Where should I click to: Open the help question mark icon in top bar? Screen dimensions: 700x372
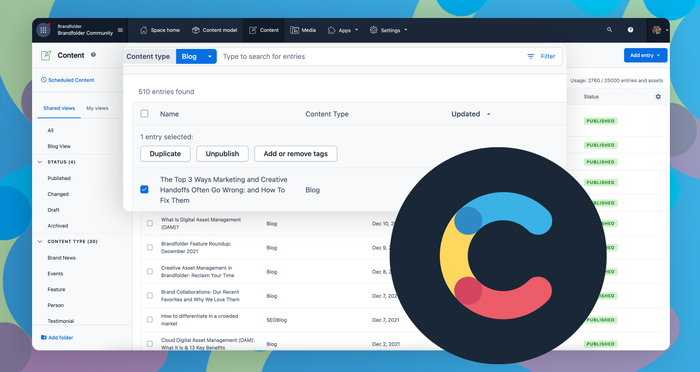tap(630, 30)
